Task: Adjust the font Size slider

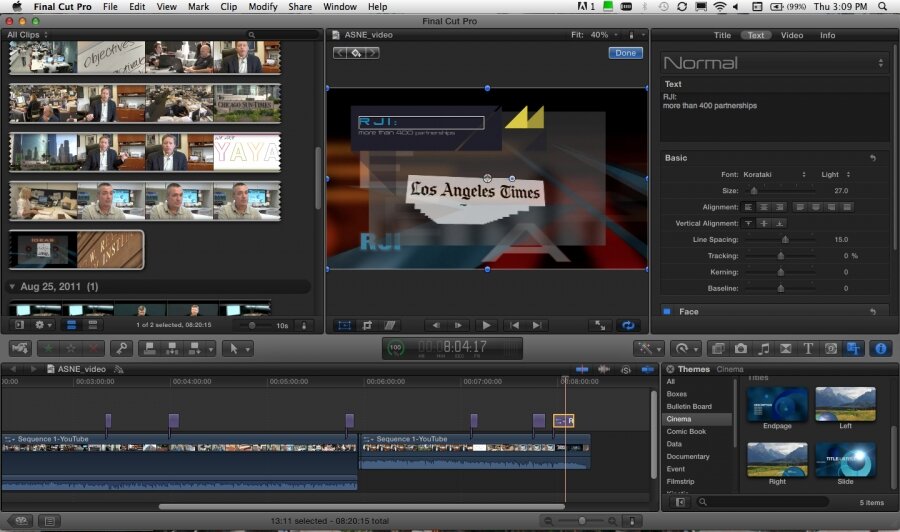Action: (x=754, y=191)
